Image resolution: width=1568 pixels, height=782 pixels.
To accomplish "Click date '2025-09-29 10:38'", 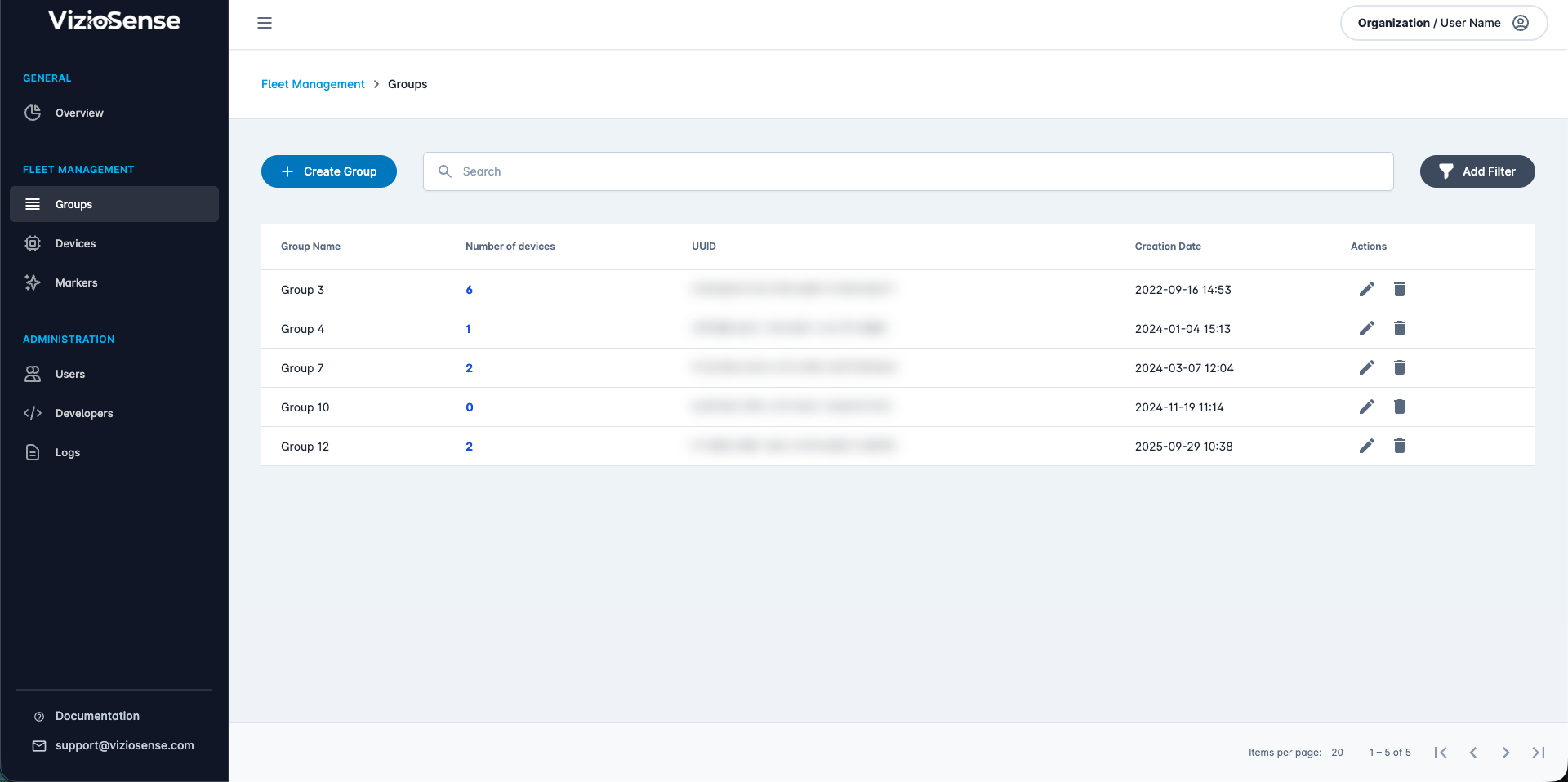I will 1183,447.
